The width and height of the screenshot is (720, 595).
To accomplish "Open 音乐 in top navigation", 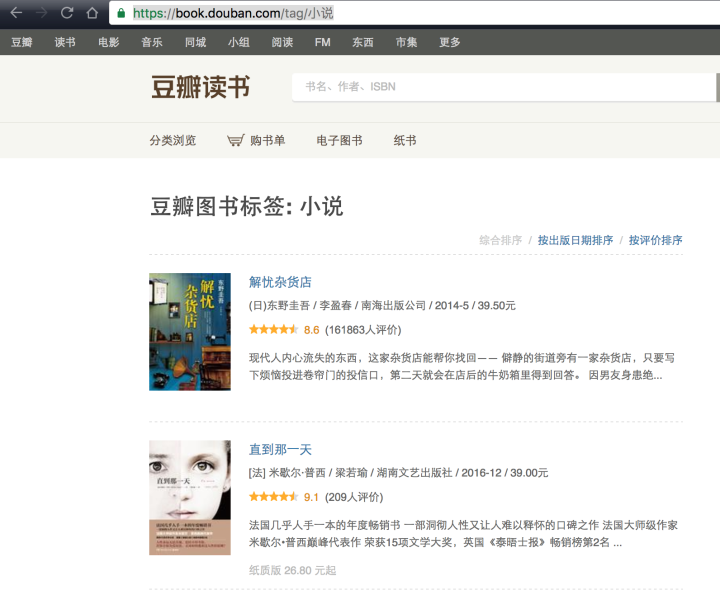I will (x=152, y=42).
